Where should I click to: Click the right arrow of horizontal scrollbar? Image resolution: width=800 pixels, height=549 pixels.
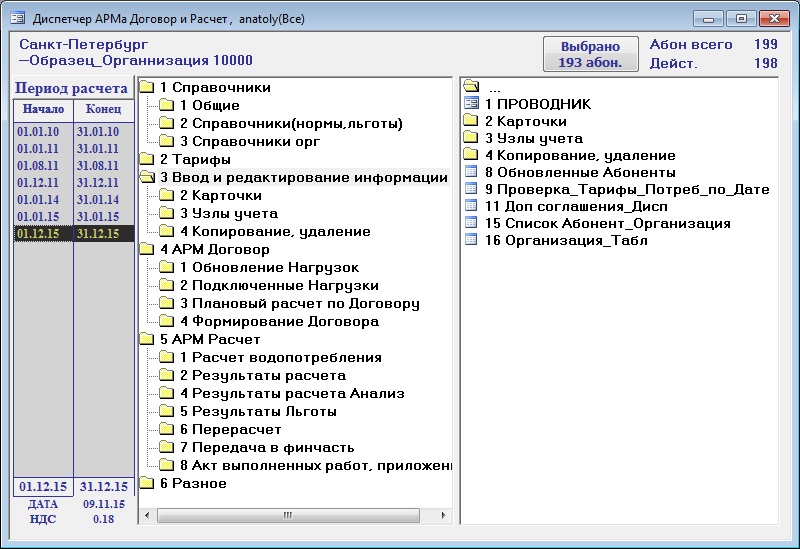(x=442, y=515)
